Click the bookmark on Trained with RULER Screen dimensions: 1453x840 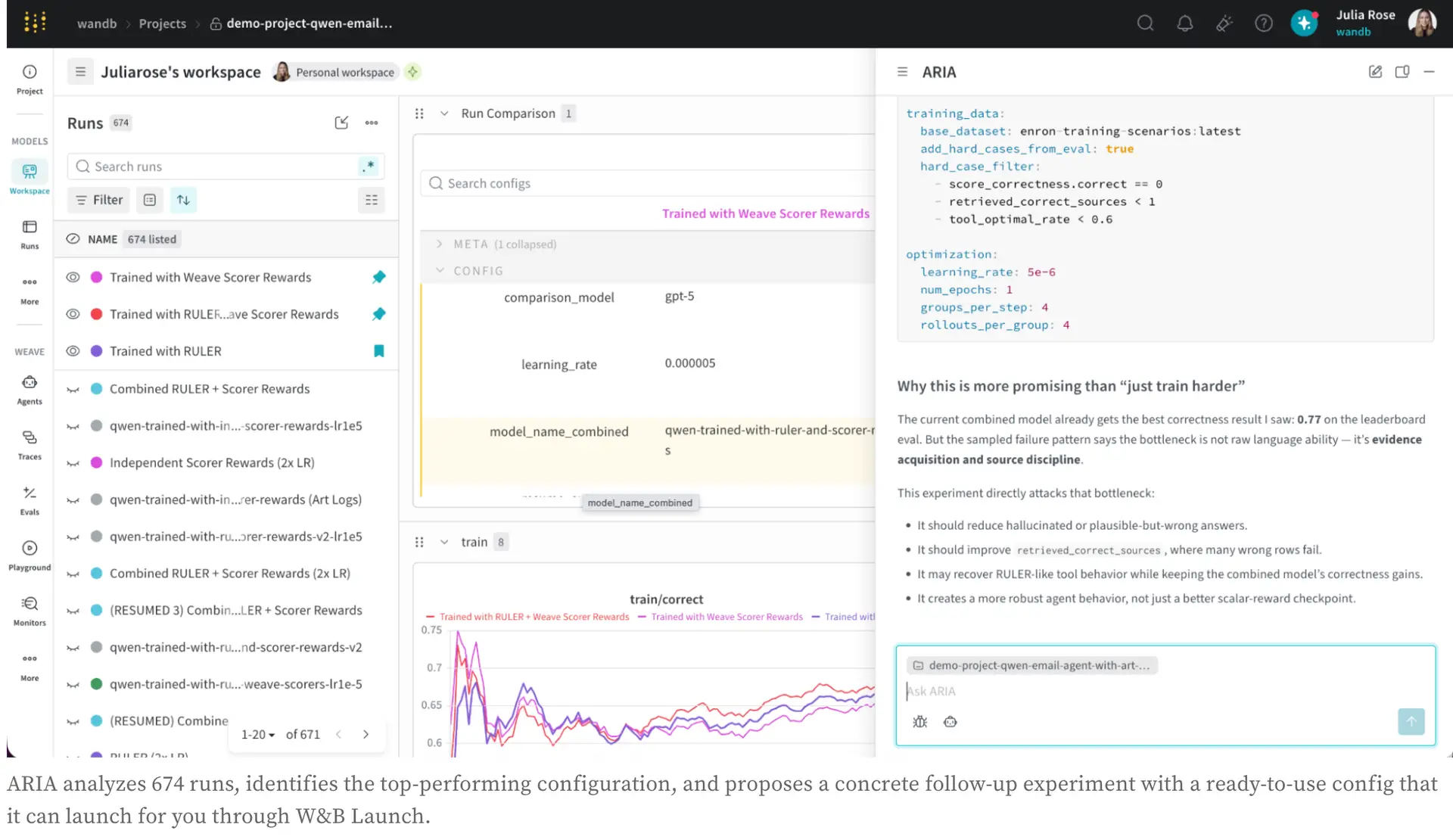379,351
